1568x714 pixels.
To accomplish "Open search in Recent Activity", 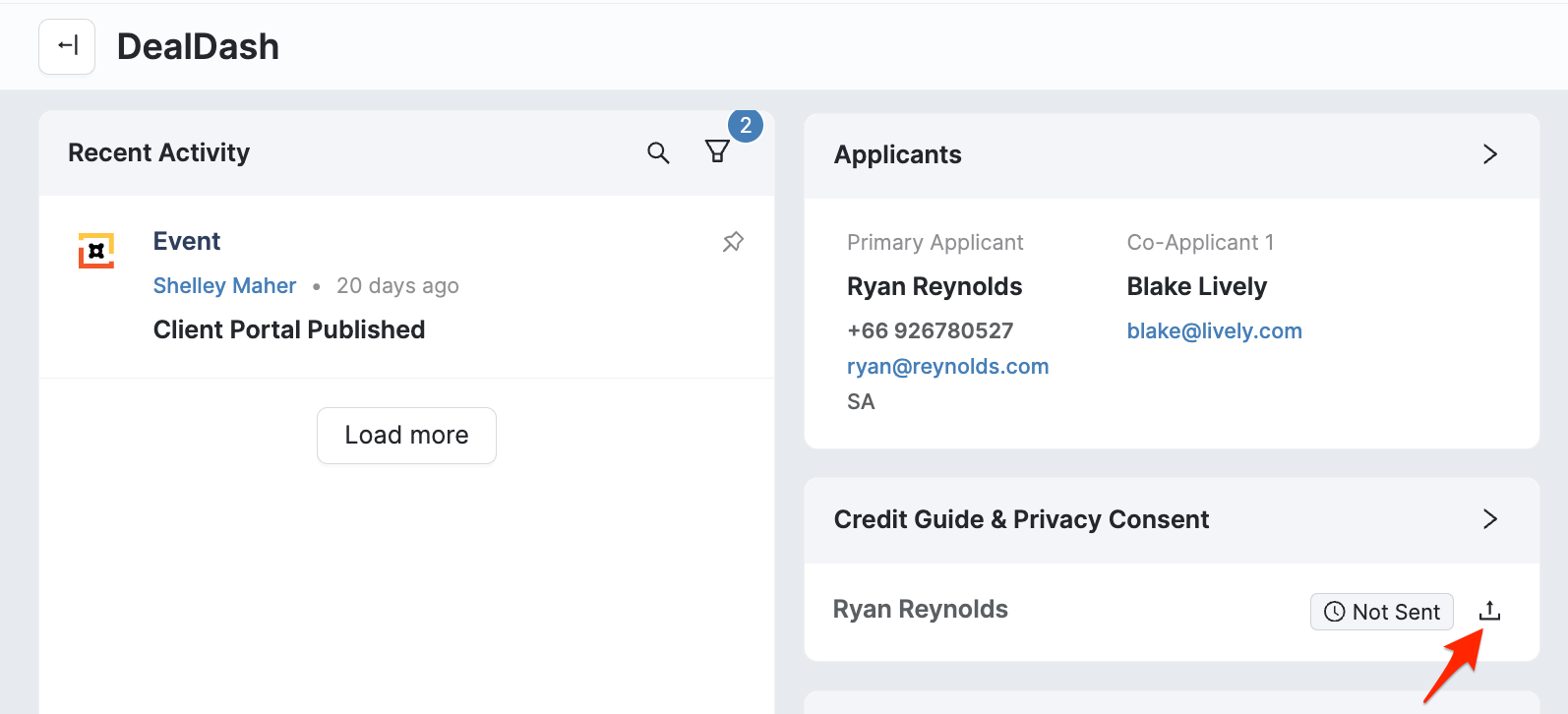I will pyautogui.click(x=658, y=152).
